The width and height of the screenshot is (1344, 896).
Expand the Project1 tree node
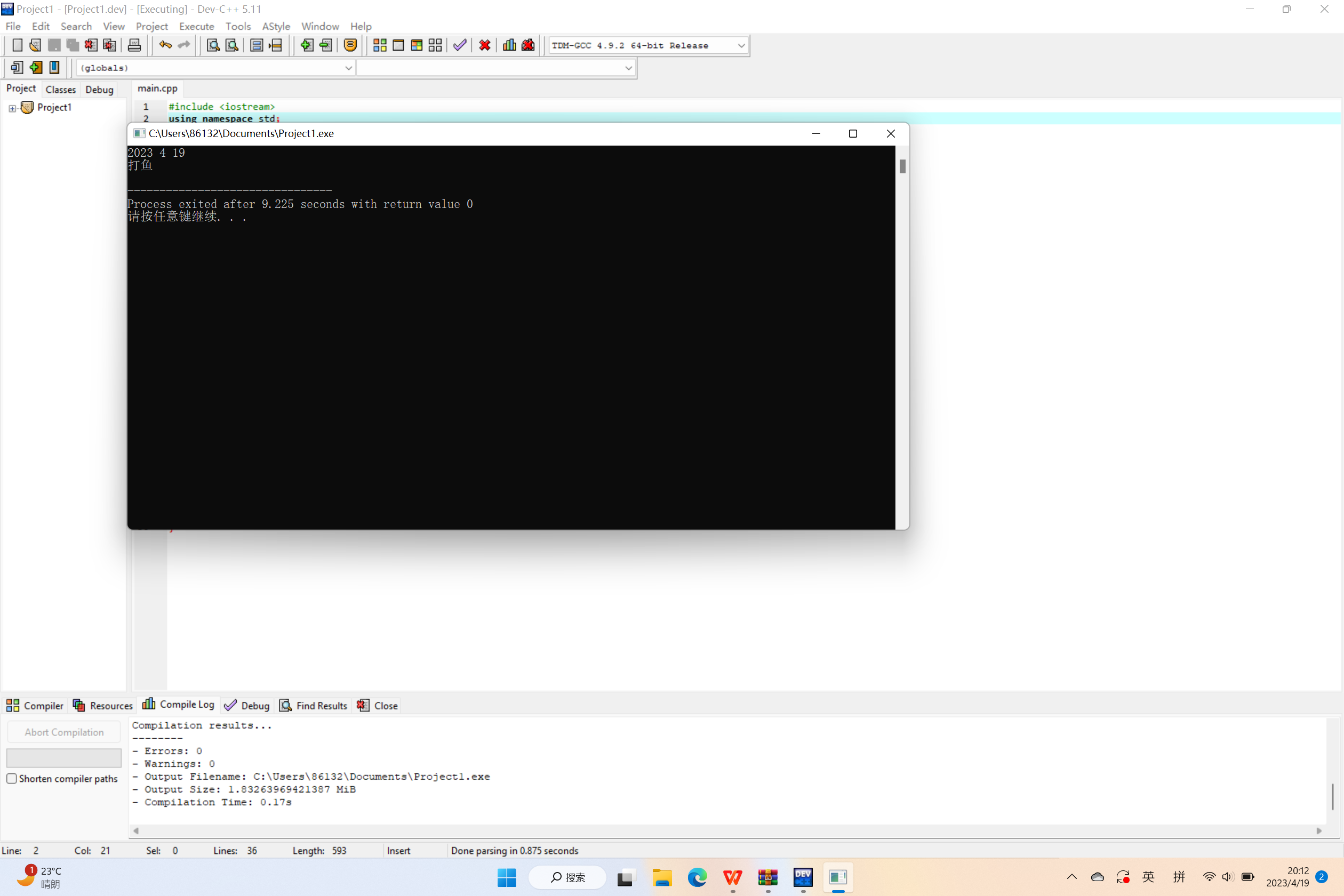tap(12, 108)
